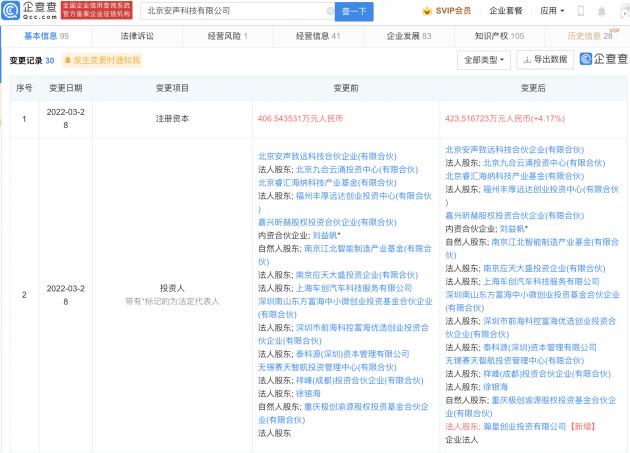Viewport: 630px width, 453px height.
Task: Switch to 经营风险 tab
Action: pyautogui.click(x=227, y=36)
